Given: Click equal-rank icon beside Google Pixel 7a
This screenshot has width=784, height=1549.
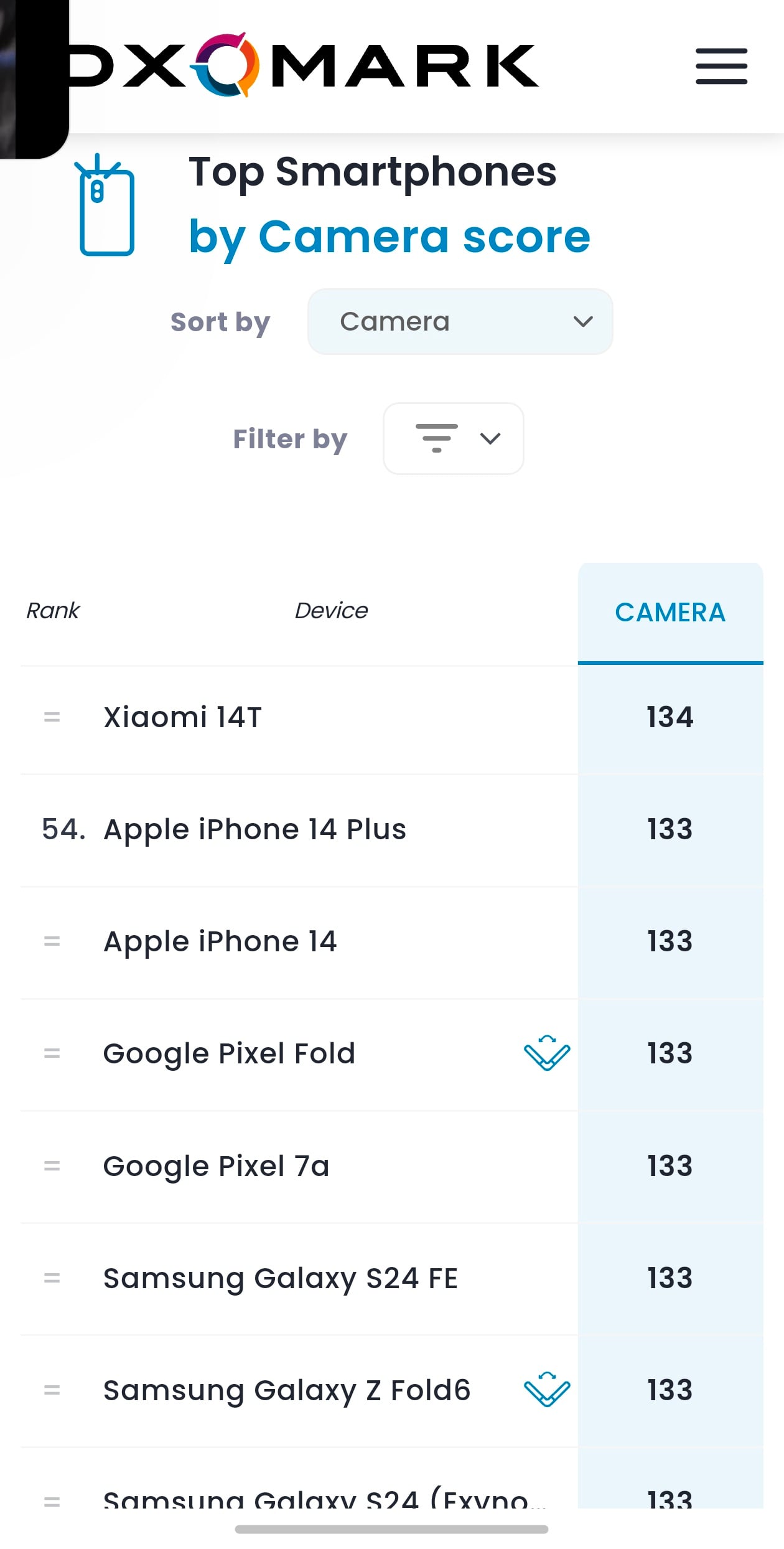Looking at the screenshot, I should pyautogui.click(x=52, y=1165).
